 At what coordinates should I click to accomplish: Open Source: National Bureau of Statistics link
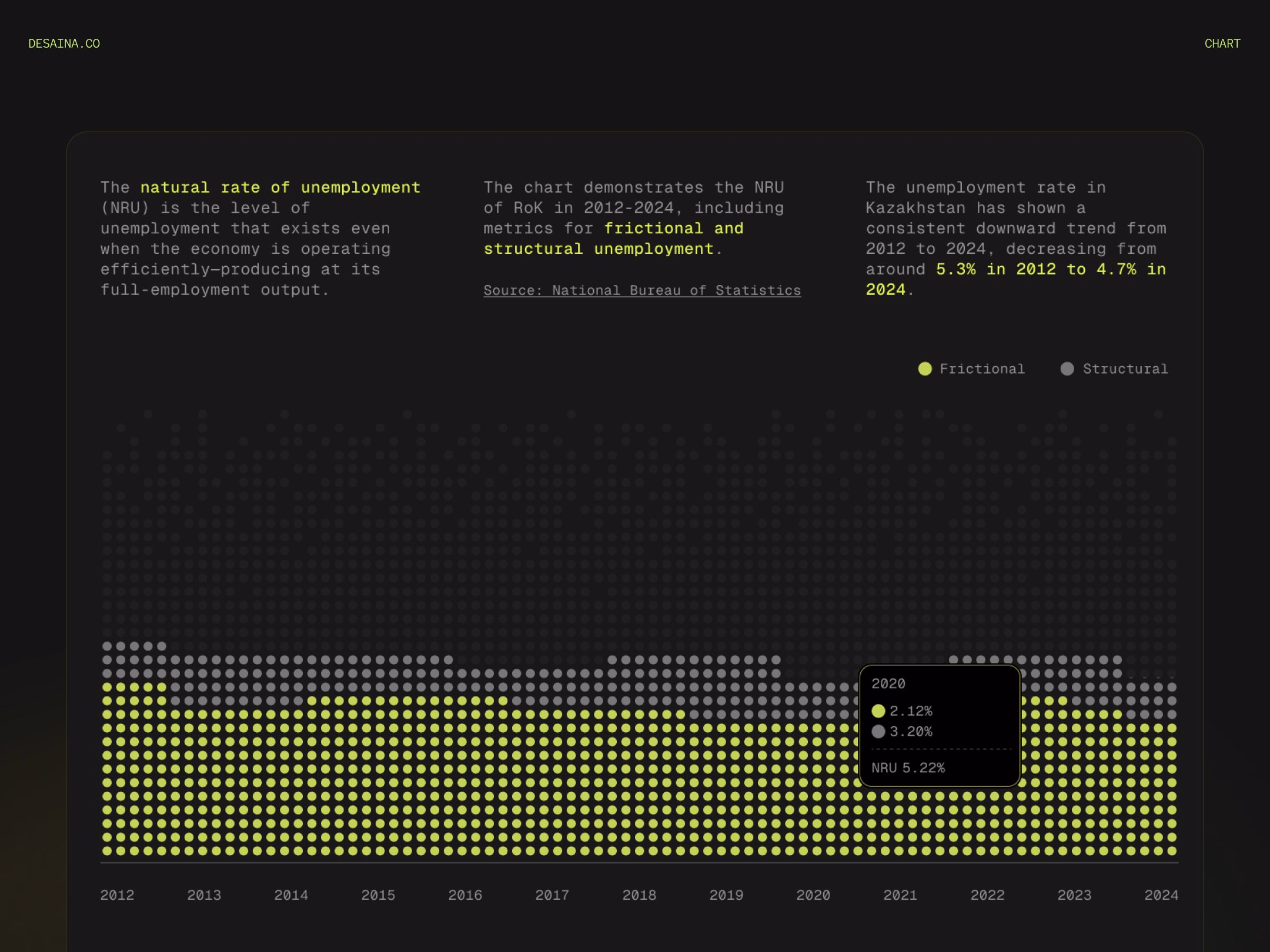(642, 290)
